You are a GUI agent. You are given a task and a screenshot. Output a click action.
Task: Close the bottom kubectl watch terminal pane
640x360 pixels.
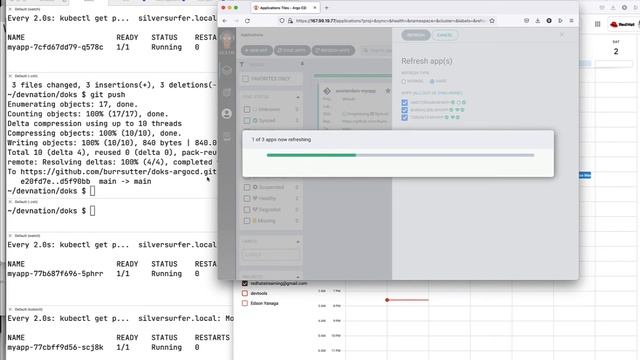[10, 309]
